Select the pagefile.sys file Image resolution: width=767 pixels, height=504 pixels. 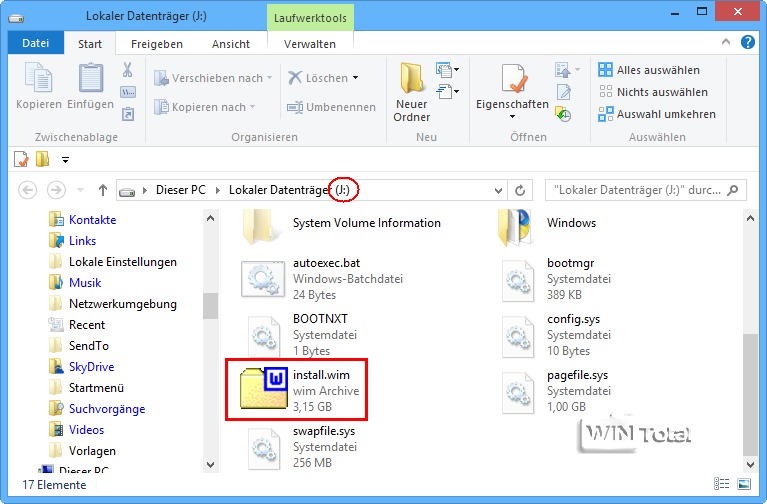point(557,391)
